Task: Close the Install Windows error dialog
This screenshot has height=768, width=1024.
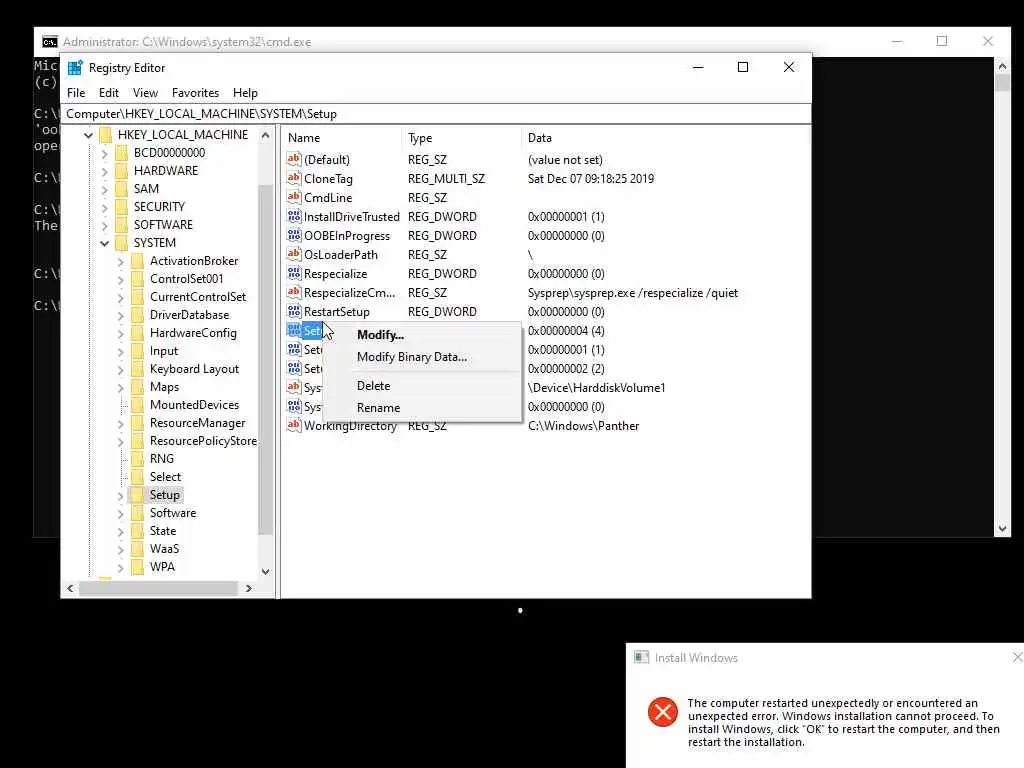Action: click(1017, 657)
